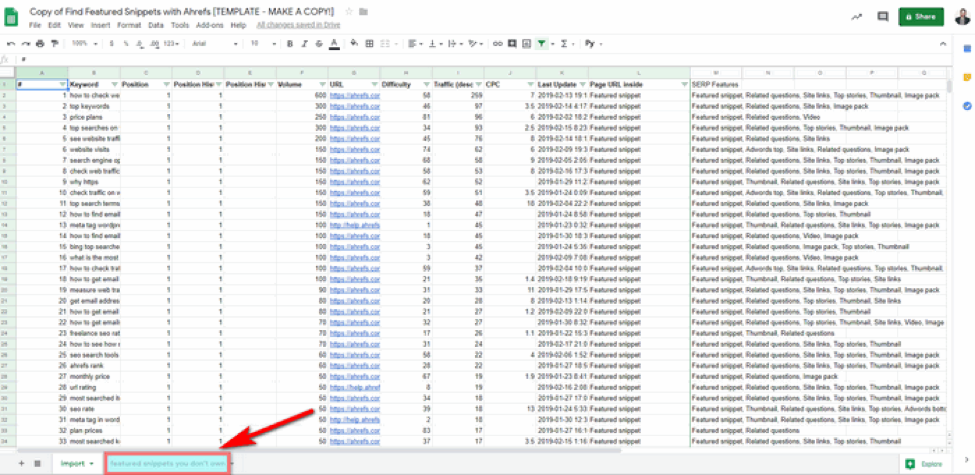Open the comments history icon

[x=882, y=17]
